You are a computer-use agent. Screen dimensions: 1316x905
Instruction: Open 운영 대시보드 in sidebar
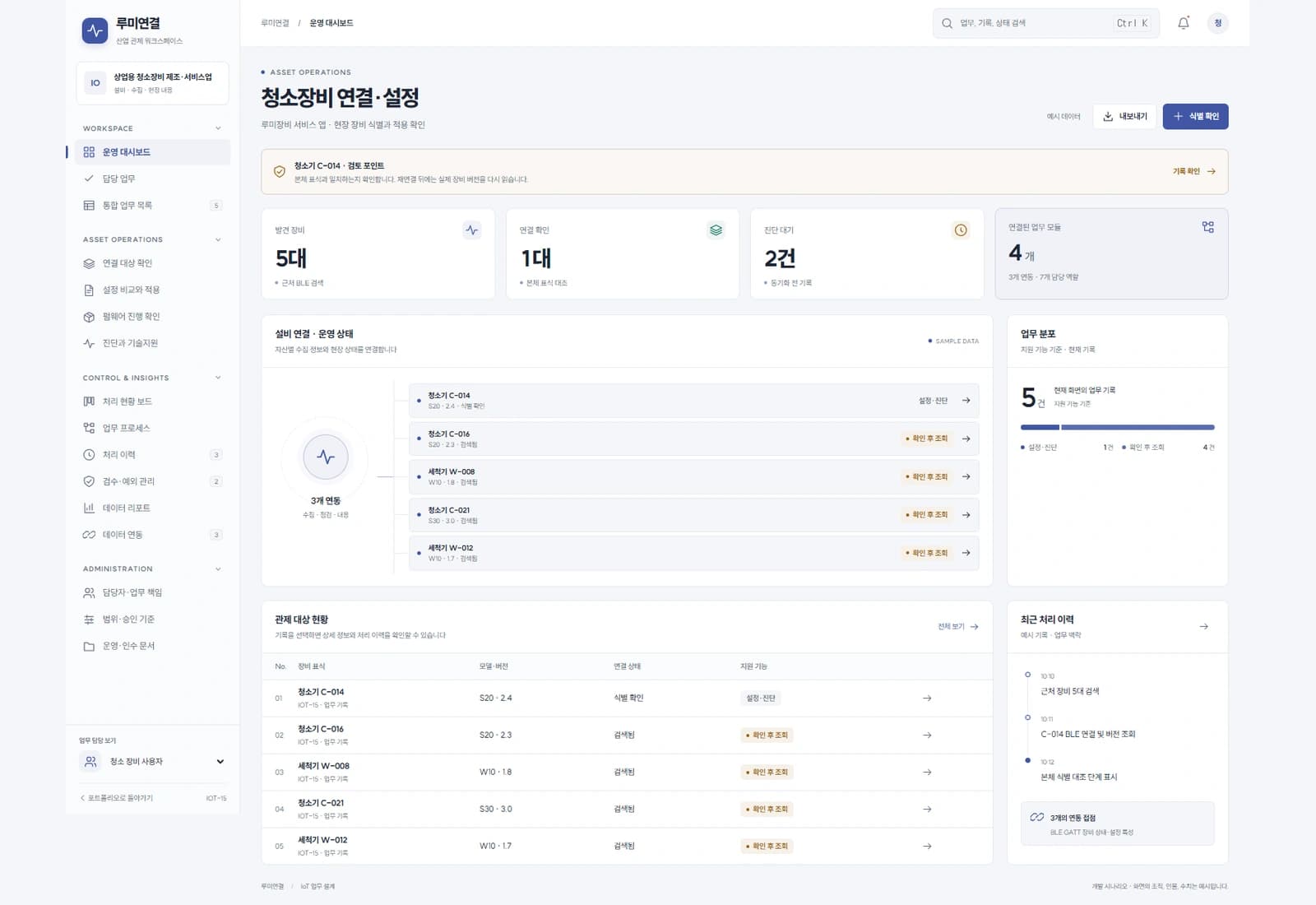click(x=153, y=152)
